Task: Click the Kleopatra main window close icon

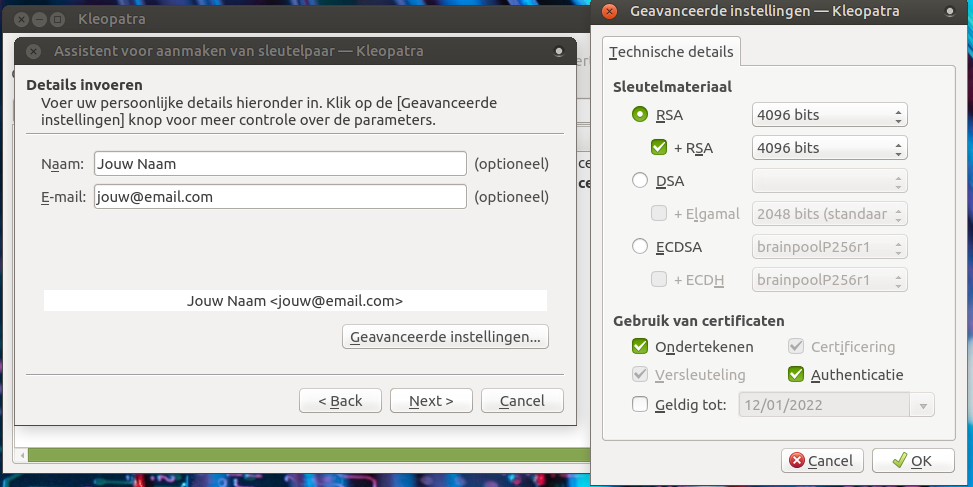Action: tap(20, 19)
